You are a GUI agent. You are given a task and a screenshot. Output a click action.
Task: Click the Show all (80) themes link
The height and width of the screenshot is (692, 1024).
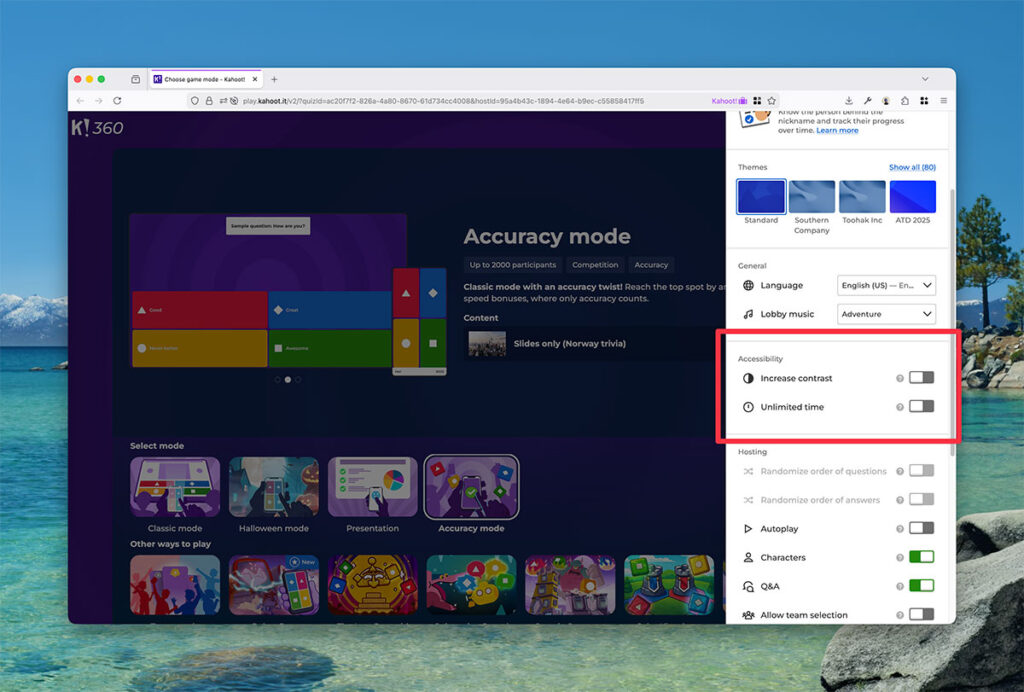[x=912, y=166]
